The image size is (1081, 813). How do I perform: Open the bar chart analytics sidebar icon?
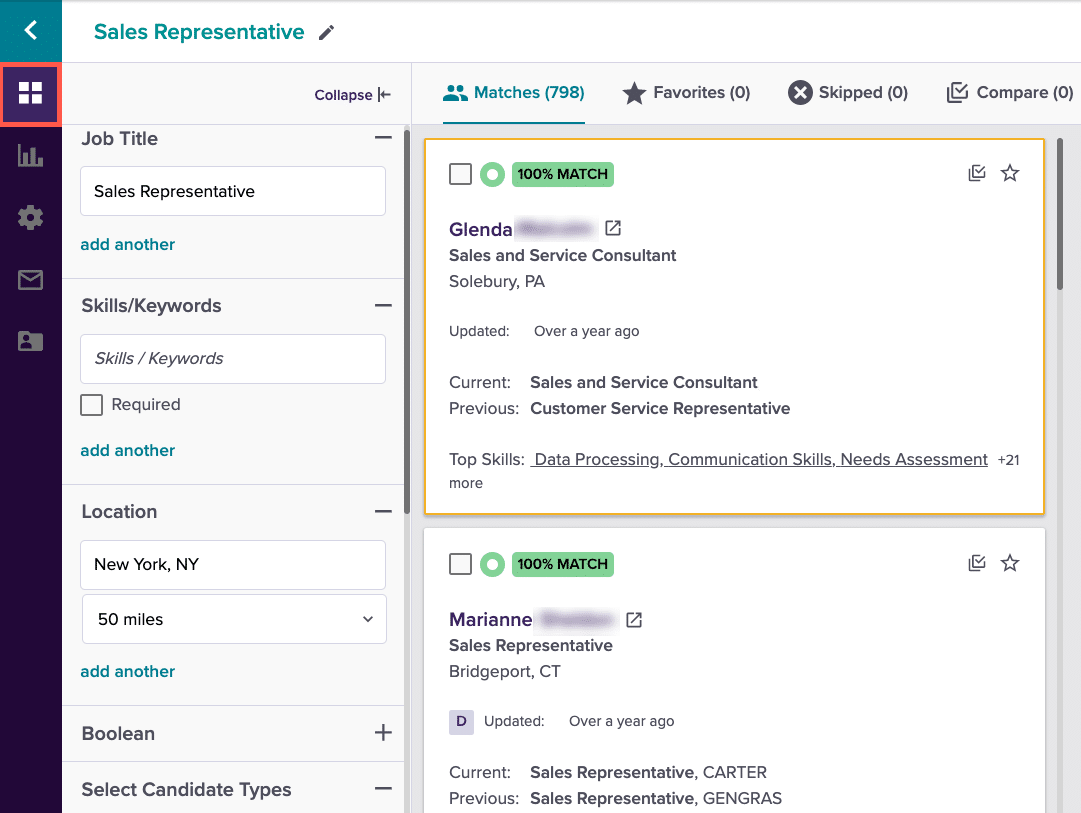click(30, 155)
